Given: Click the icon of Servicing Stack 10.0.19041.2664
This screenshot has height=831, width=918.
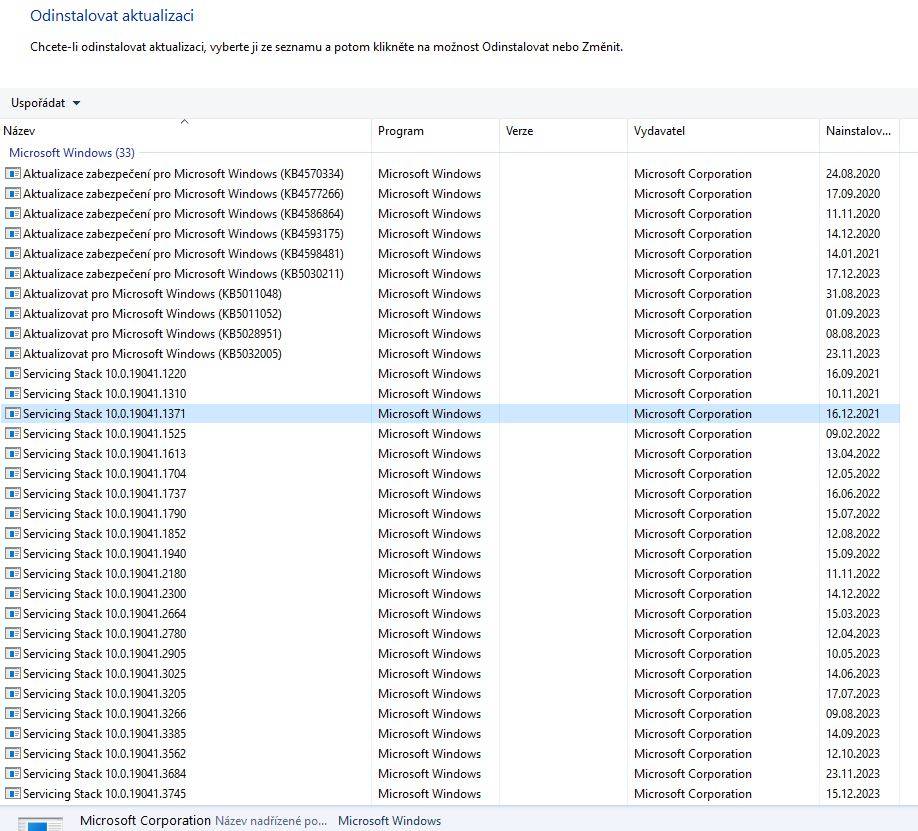Looking at the screenshot, I should pos(13,614).
